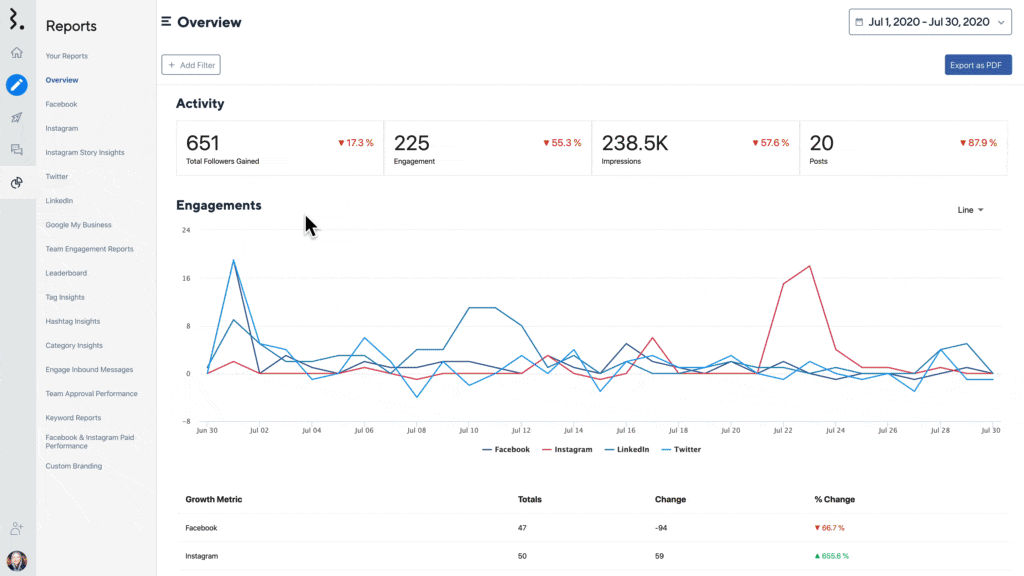Open Instagram Story Insights in the sidebar

click(85, 152)
